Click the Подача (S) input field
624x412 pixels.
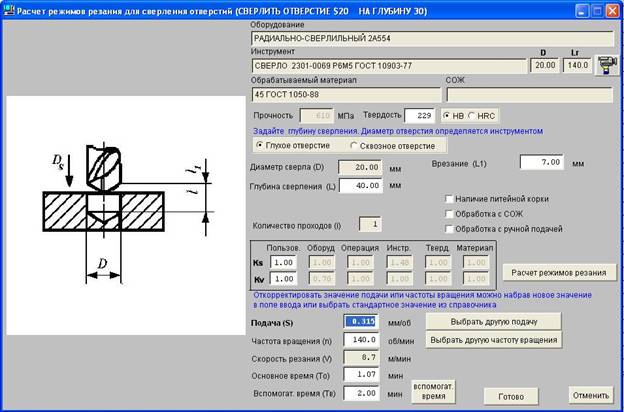tap(360, 322)
